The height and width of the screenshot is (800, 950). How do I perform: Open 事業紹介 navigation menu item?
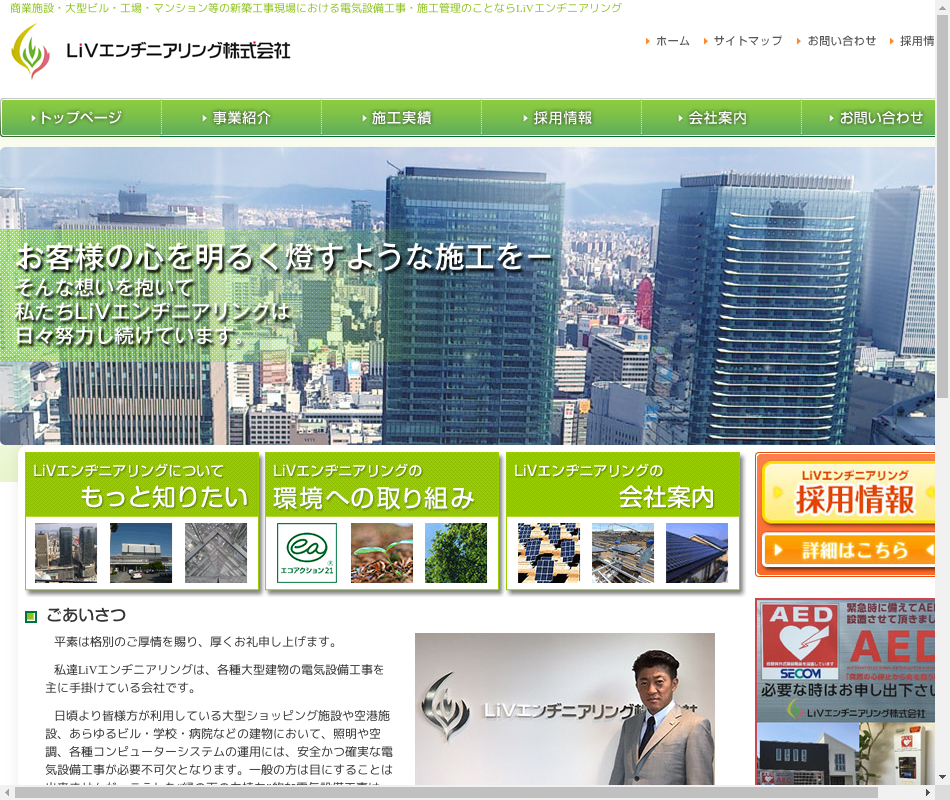(x=241, y=118)
